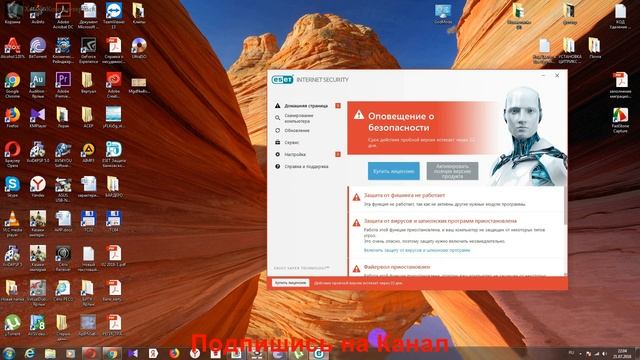Open File Explorer from the taskbar
The image size is (640, 360).
pyautogui.click(x=50, y=353)
